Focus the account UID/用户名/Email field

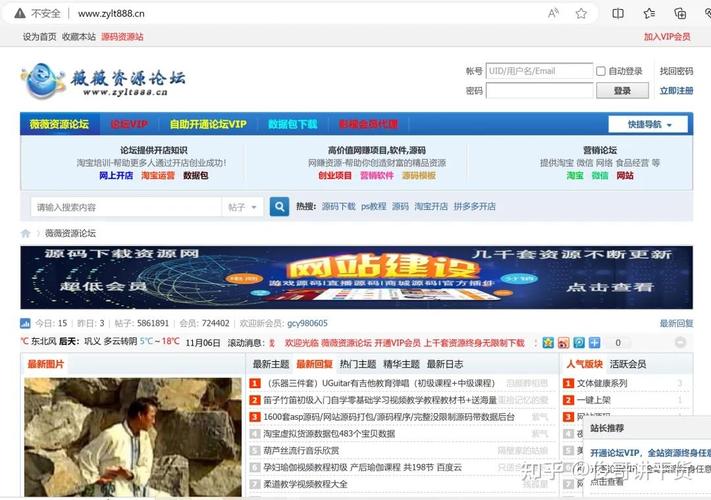539,71
